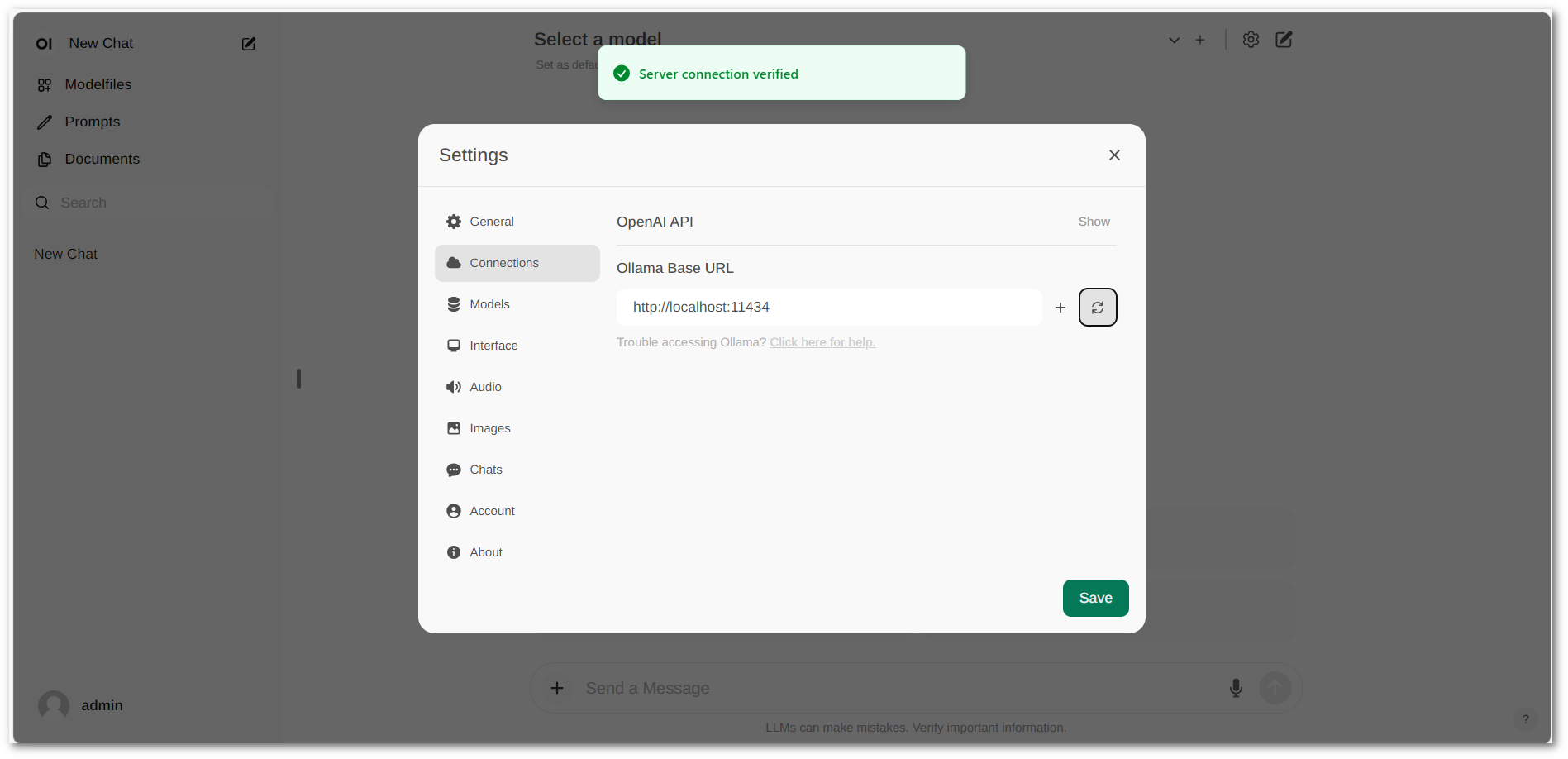This screenshot has width=1568, height=759.
Task: Add another Ollama URL with the plus icon
Action: pos(1060,307)
